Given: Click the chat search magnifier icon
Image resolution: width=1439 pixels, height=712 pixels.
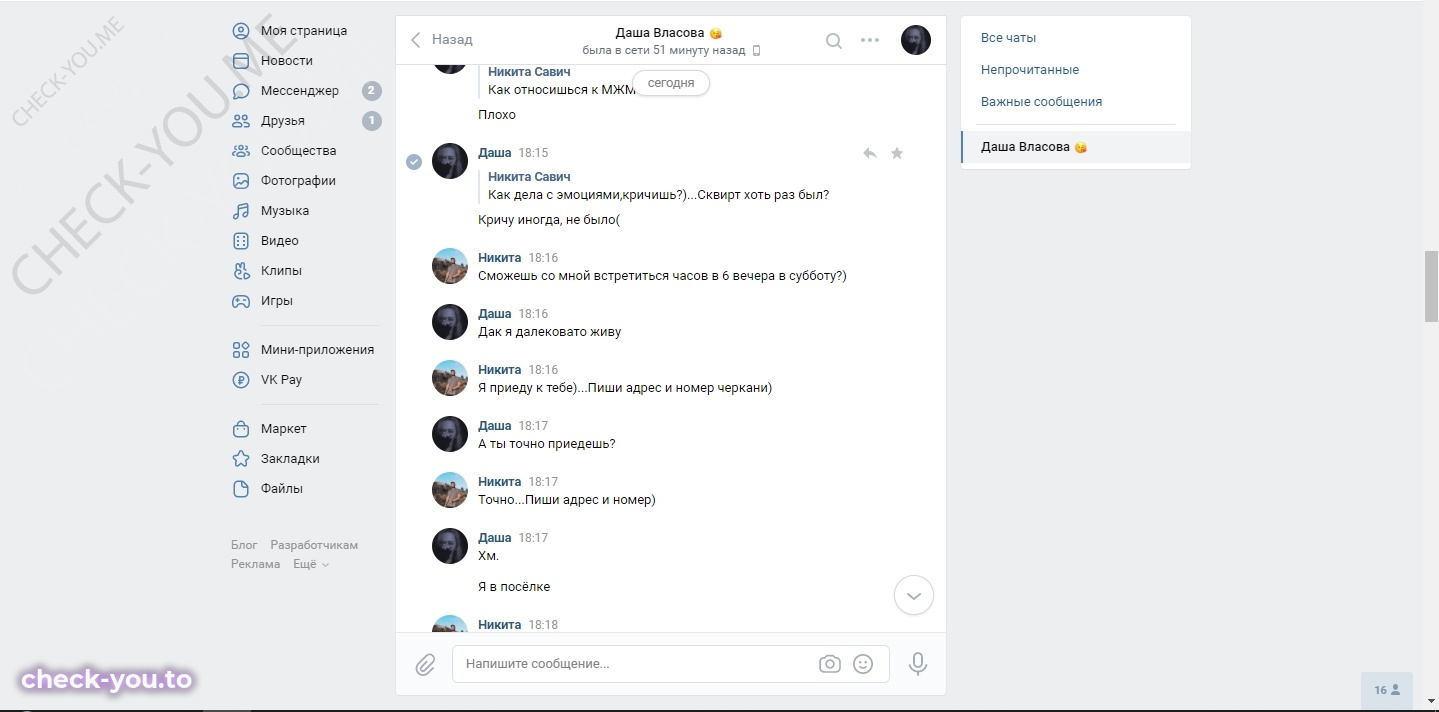Looking at the screenshot, I should pyautogui.click(x=833, y=41).
